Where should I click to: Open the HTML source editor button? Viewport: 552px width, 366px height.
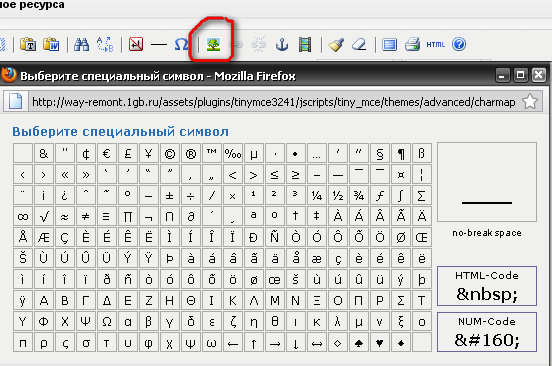click(435, 44)
